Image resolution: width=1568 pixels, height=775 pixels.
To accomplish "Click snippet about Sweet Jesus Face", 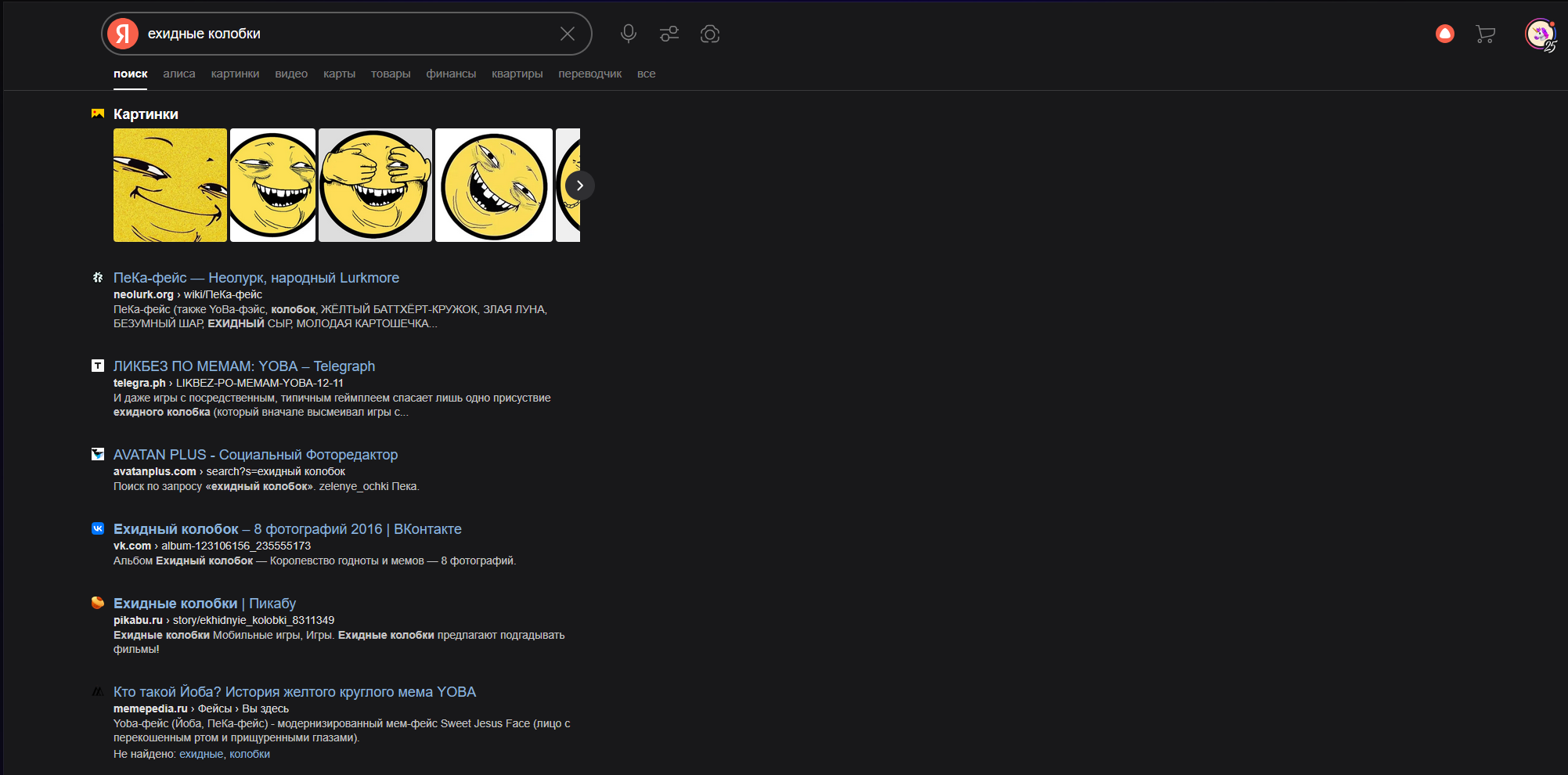I will pyautogui.click(x=342, y=730).
